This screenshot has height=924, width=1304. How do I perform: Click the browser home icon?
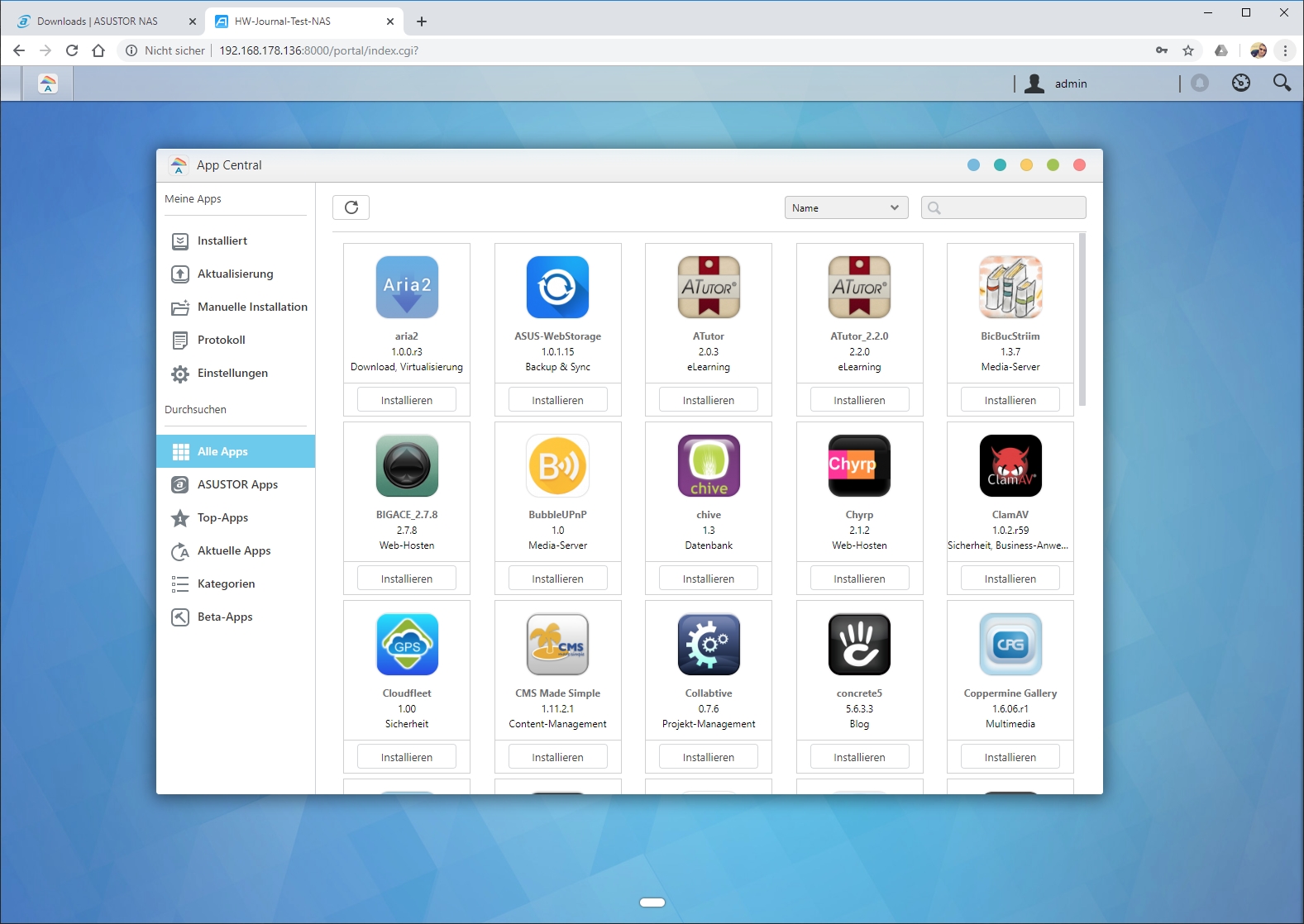tap(98, 50)
